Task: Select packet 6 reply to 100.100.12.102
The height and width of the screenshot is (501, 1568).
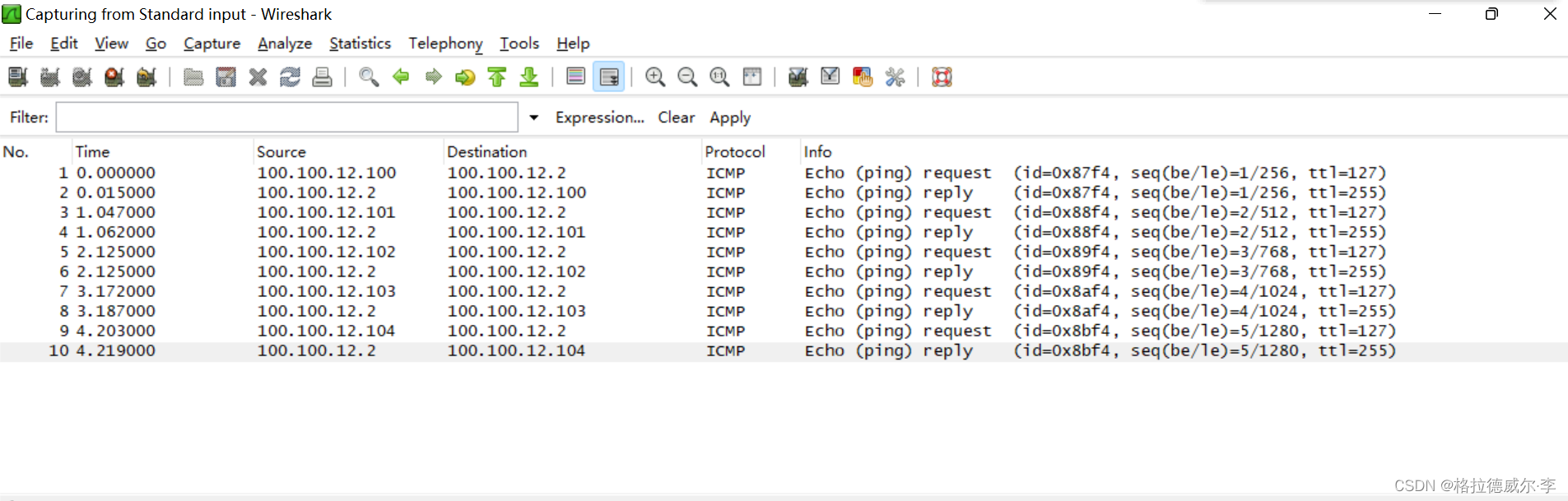Action: pyautogui.click(x=784, y=271)
